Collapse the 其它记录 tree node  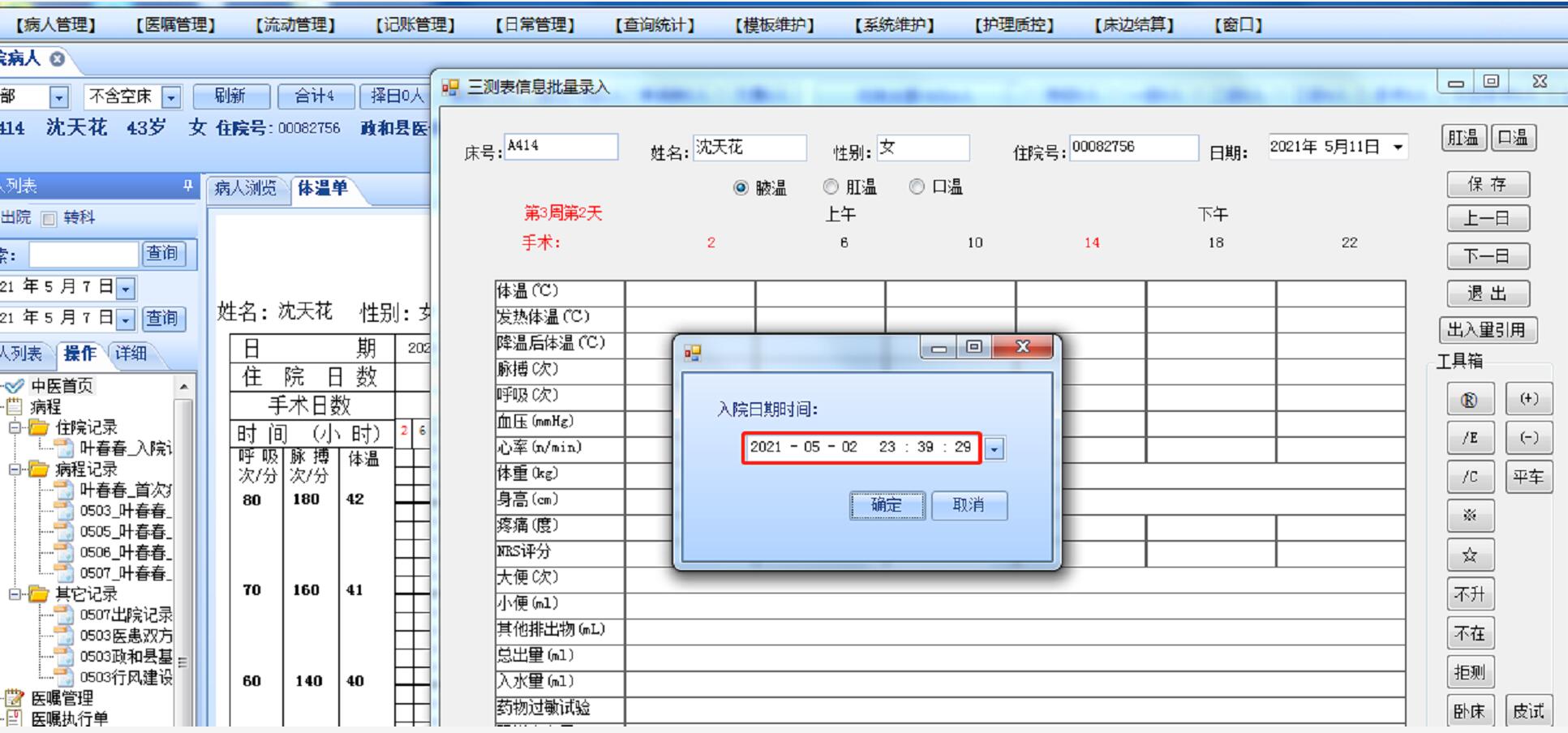(14, 594)
